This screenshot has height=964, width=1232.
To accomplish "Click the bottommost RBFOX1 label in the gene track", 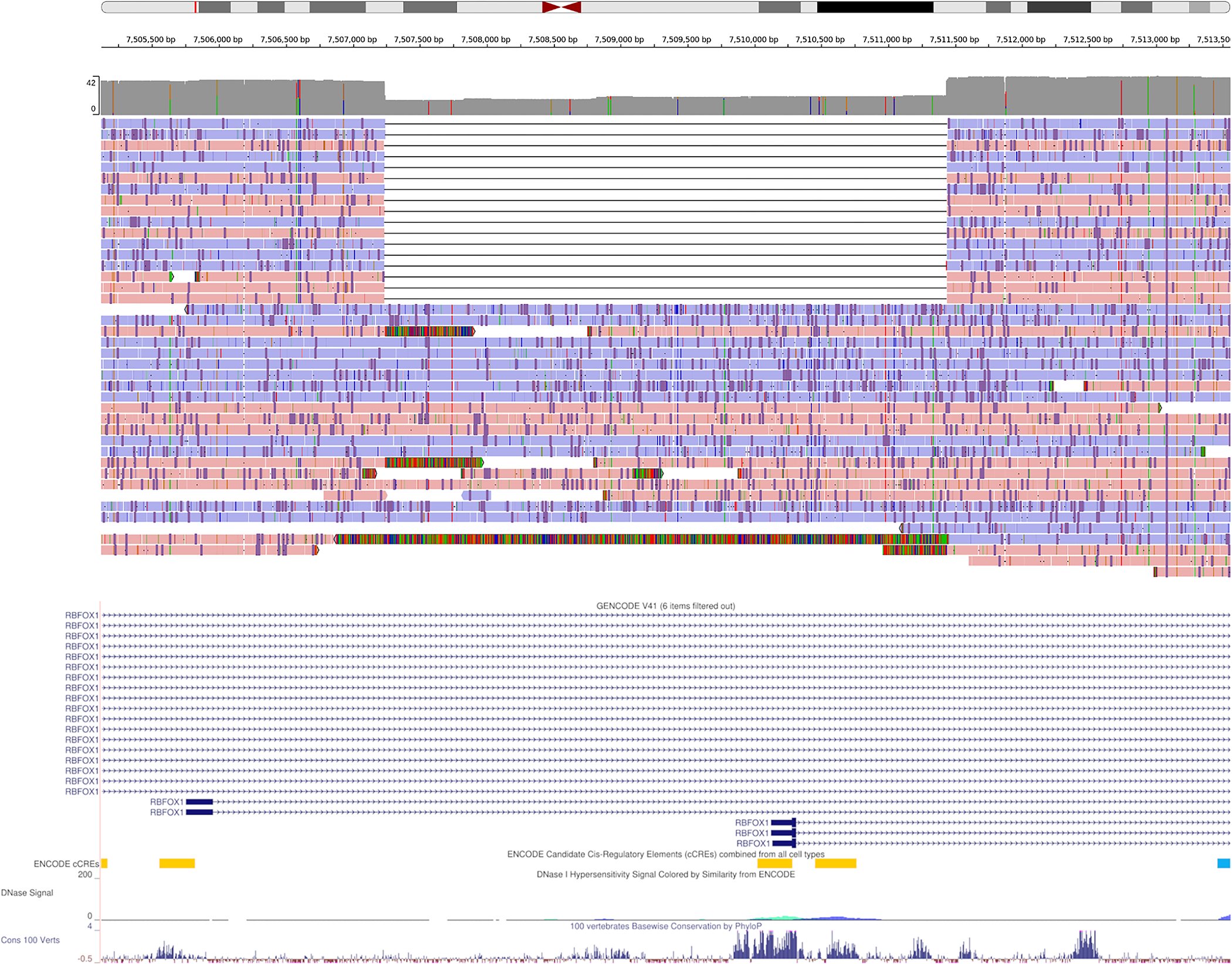I will tap(753, 843).
